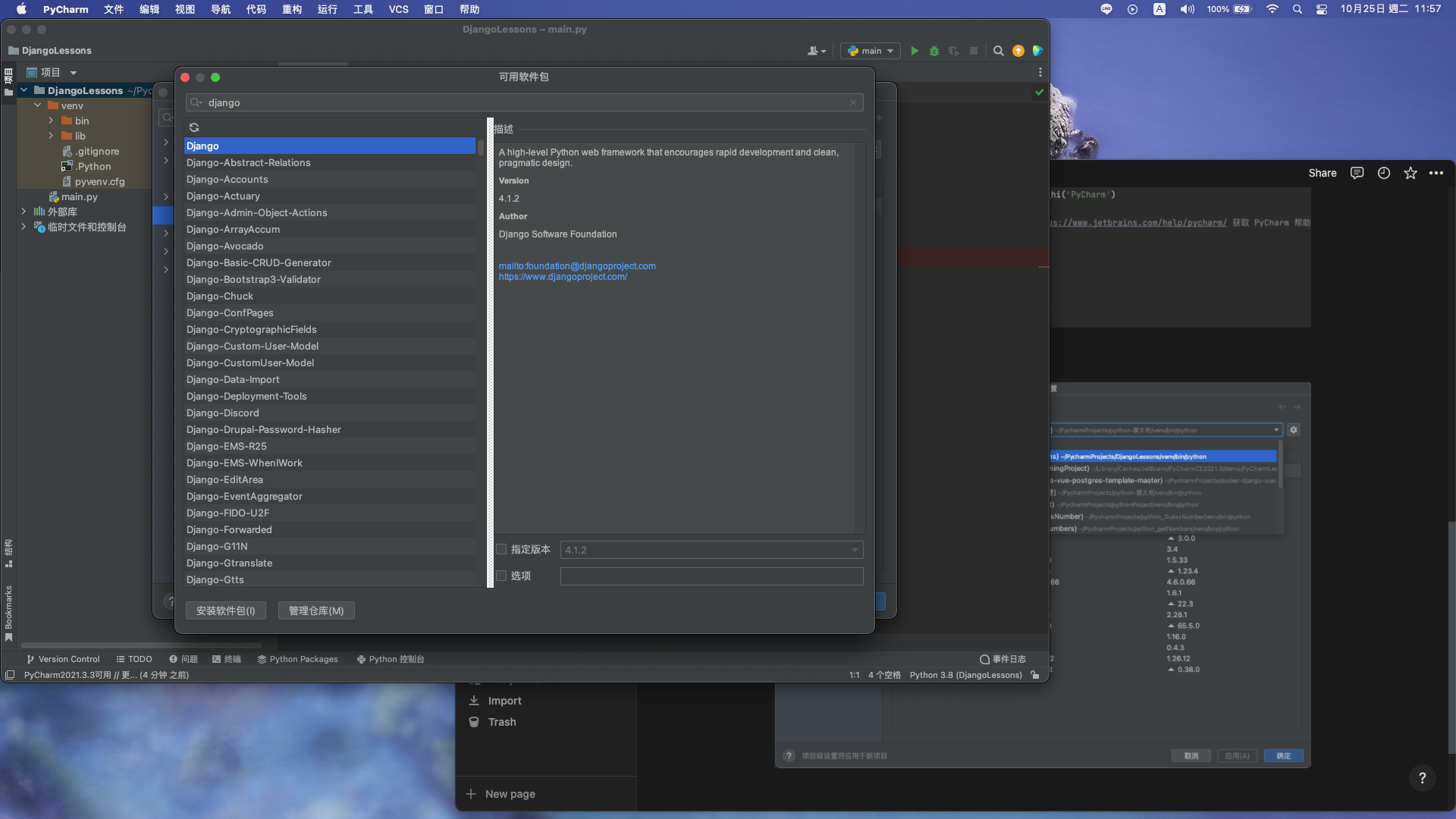Clear the django search field
This screenshot has width=1456, height=819.
(853, 102)
